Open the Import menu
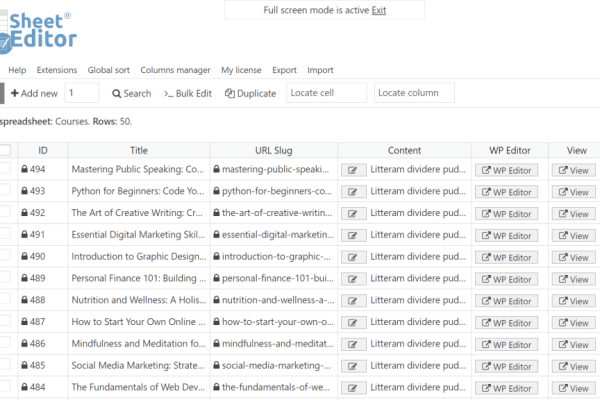The height and width of the screenshot is (400, 600). (320, 70)
